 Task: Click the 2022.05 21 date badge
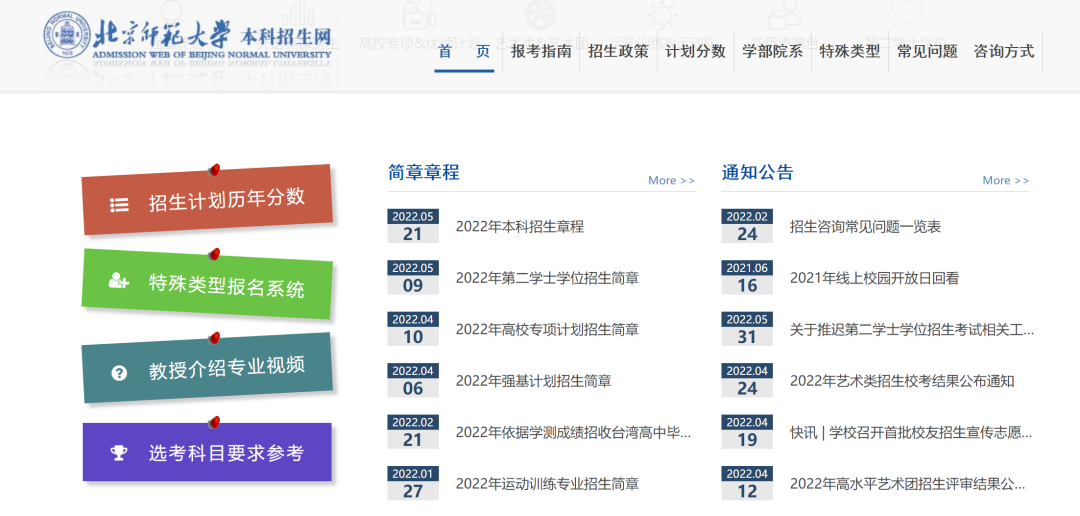point(413,226)
